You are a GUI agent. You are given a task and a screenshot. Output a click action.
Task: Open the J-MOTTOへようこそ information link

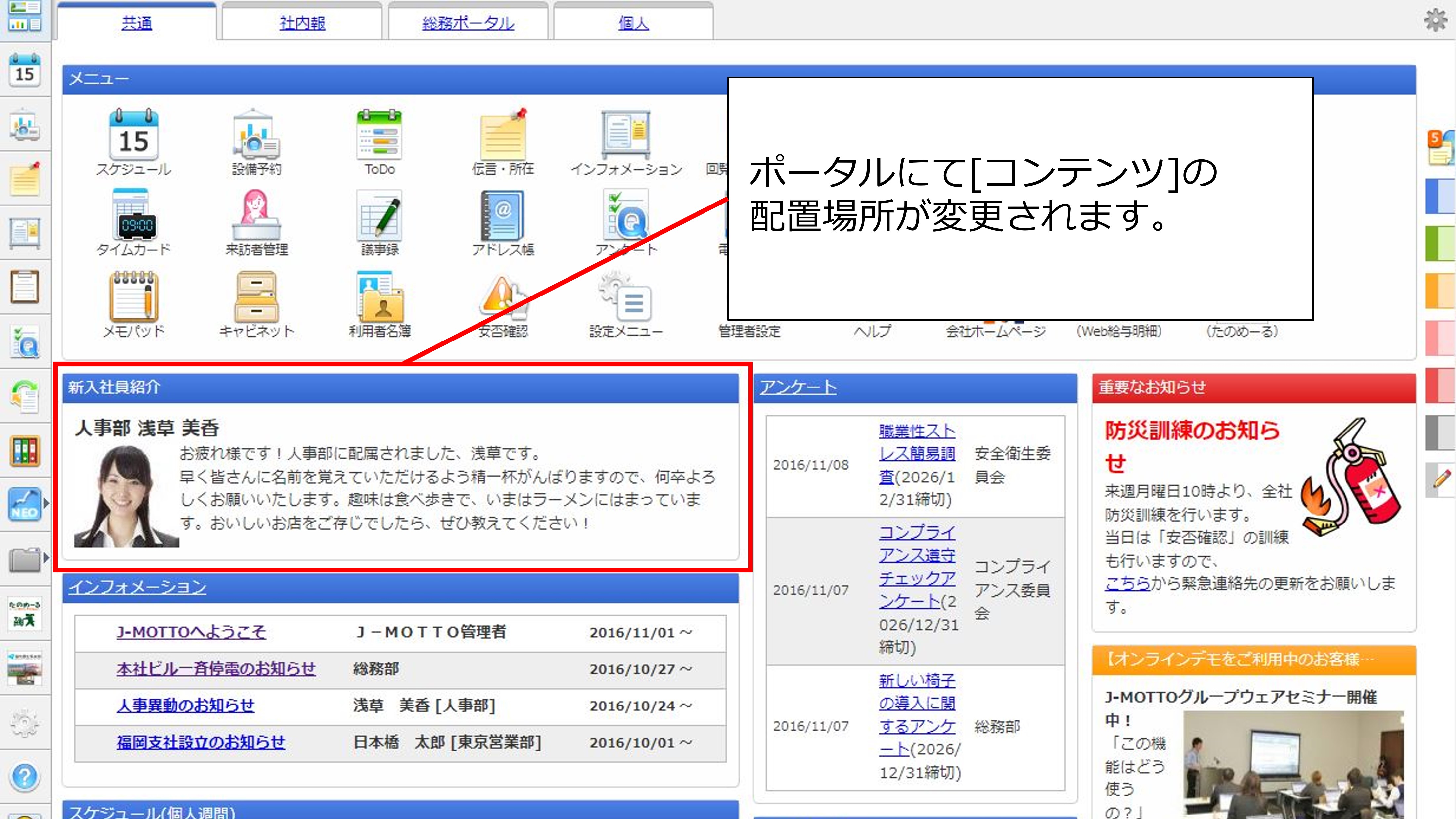click(191, 632)
